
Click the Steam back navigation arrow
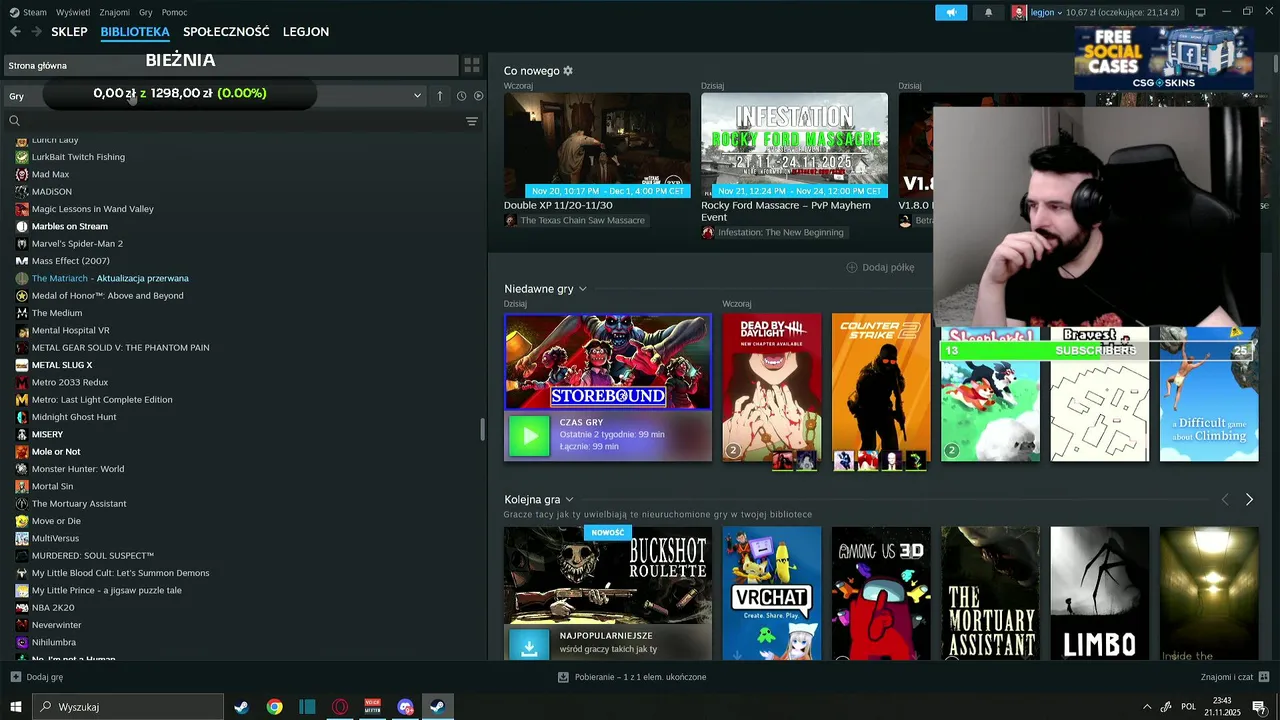15,32
